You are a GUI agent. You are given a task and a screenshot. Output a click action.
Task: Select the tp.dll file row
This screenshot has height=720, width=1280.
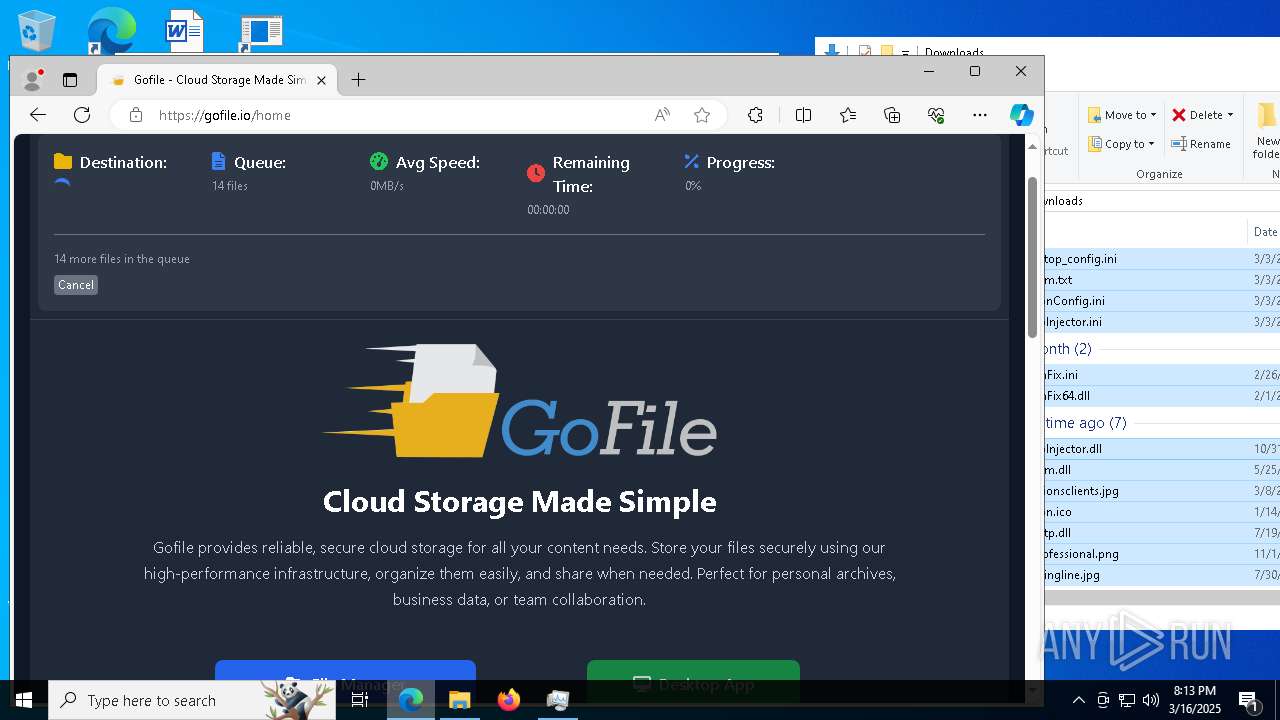pos(1162,533)
